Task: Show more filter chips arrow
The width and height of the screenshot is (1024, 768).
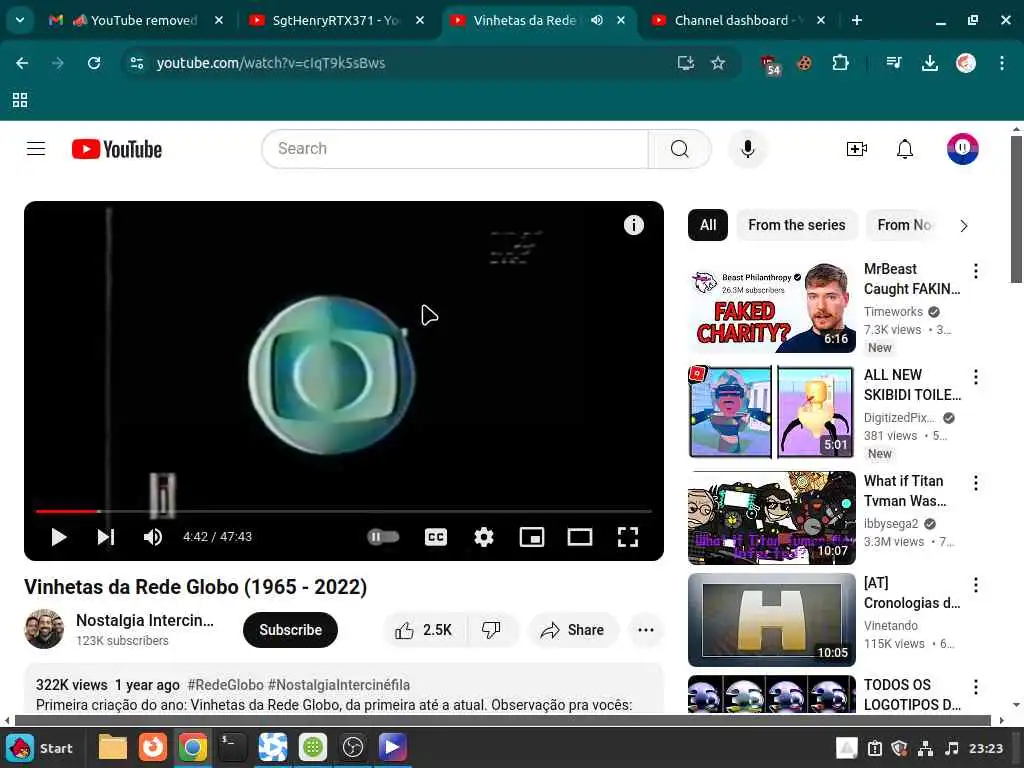Action: [964, 226]
